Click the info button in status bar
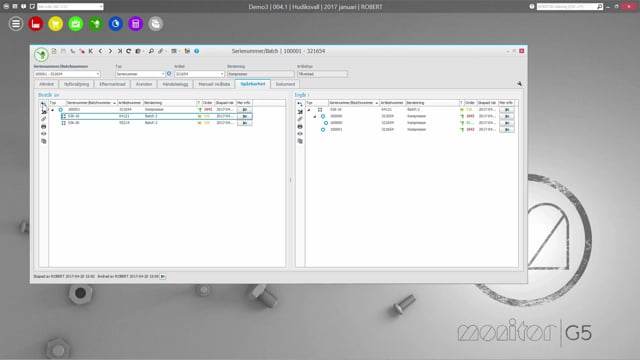This screenshot has width=640, height=360. (163, 276)
